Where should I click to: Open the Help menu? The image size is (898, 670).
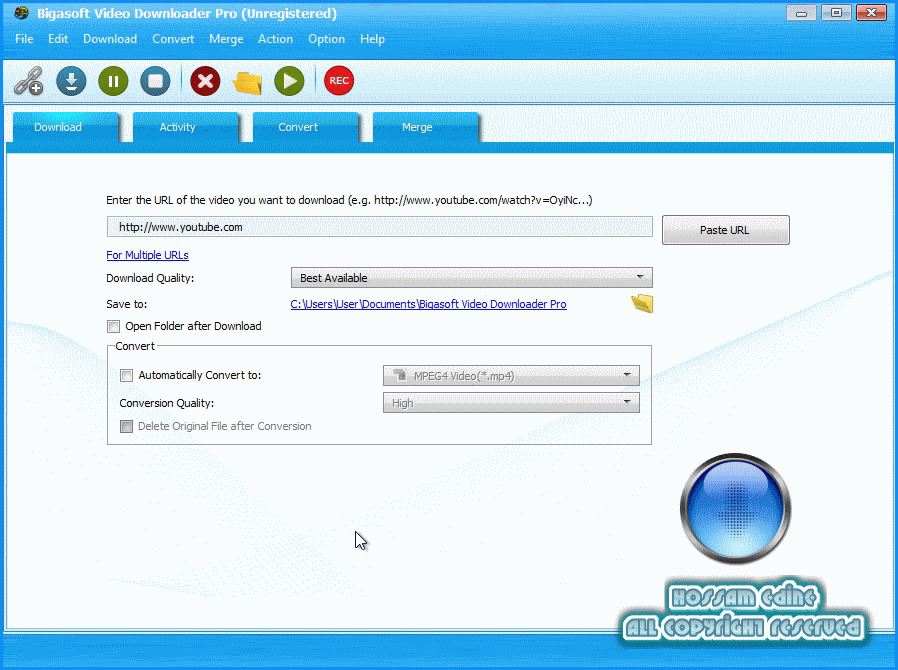[x=372, y=39]
